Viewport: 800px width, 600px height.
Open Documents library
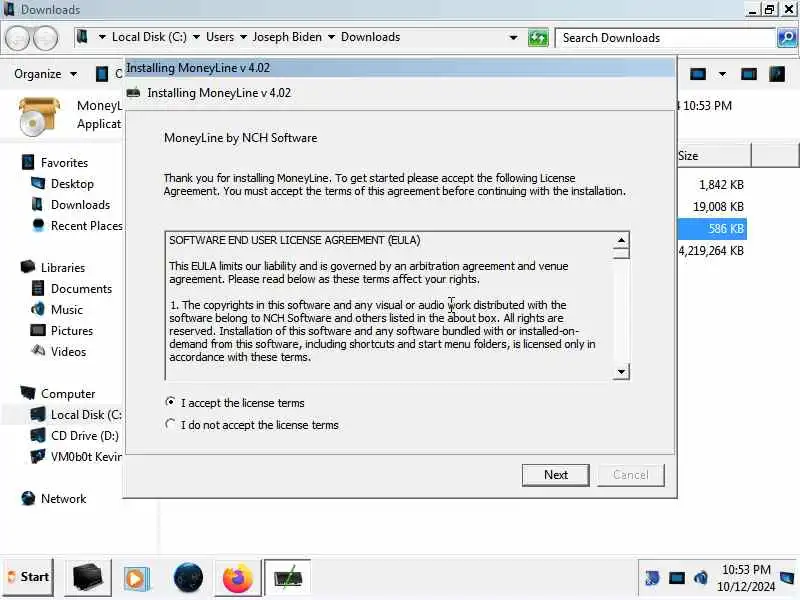pos(81,289)
